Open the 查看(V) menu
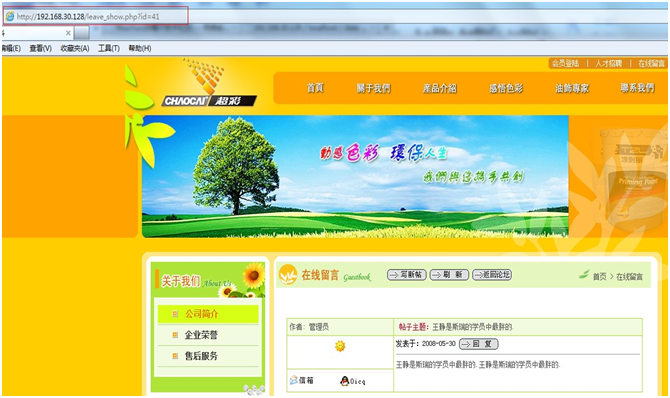The width and height of the screenshot is (670, 398). [x=41, y=48]
